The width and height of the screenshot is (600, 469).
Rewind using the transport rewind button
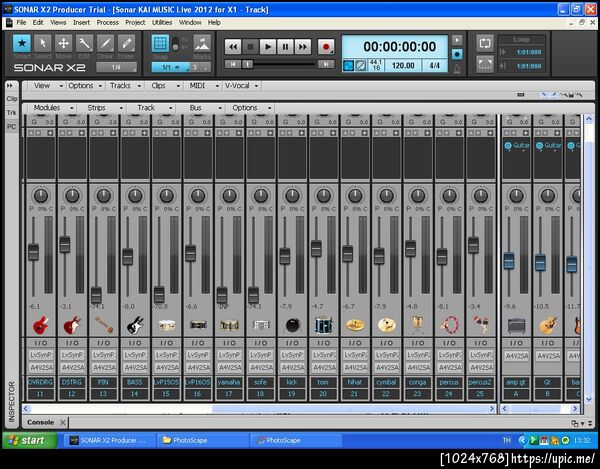(233, 47)
